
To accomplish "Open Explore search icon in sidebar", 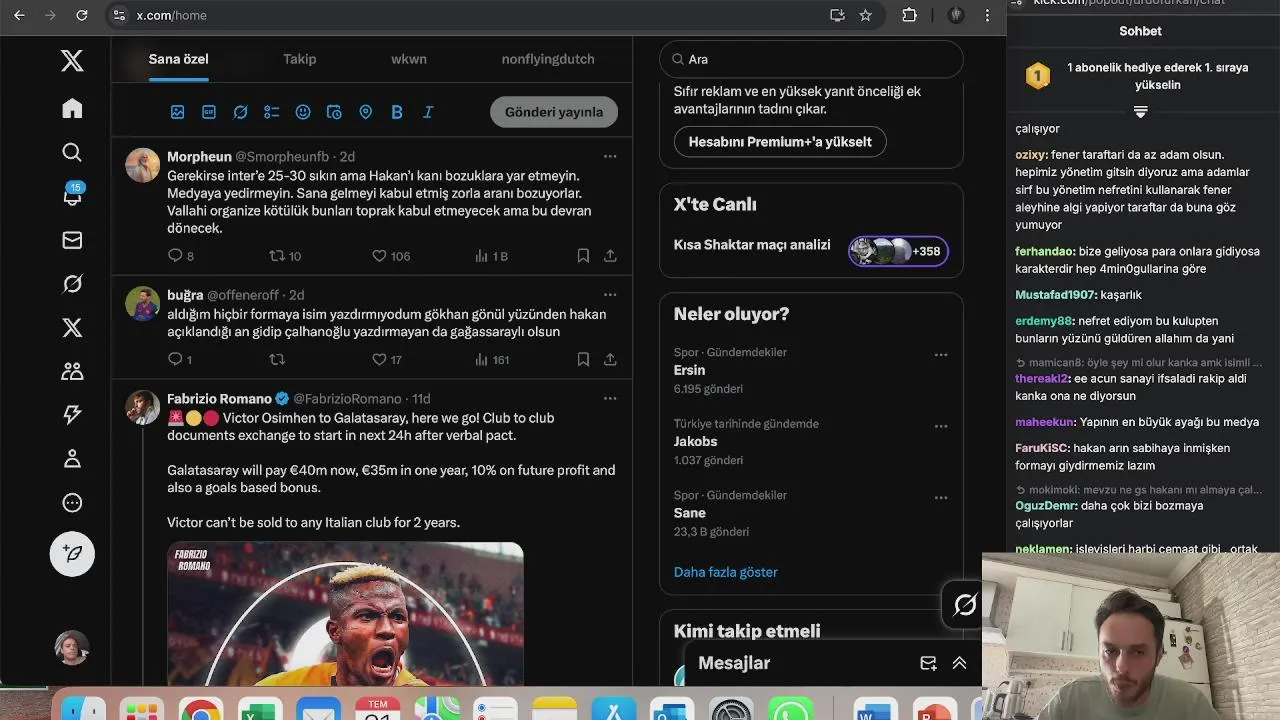I will pos(72,152).
